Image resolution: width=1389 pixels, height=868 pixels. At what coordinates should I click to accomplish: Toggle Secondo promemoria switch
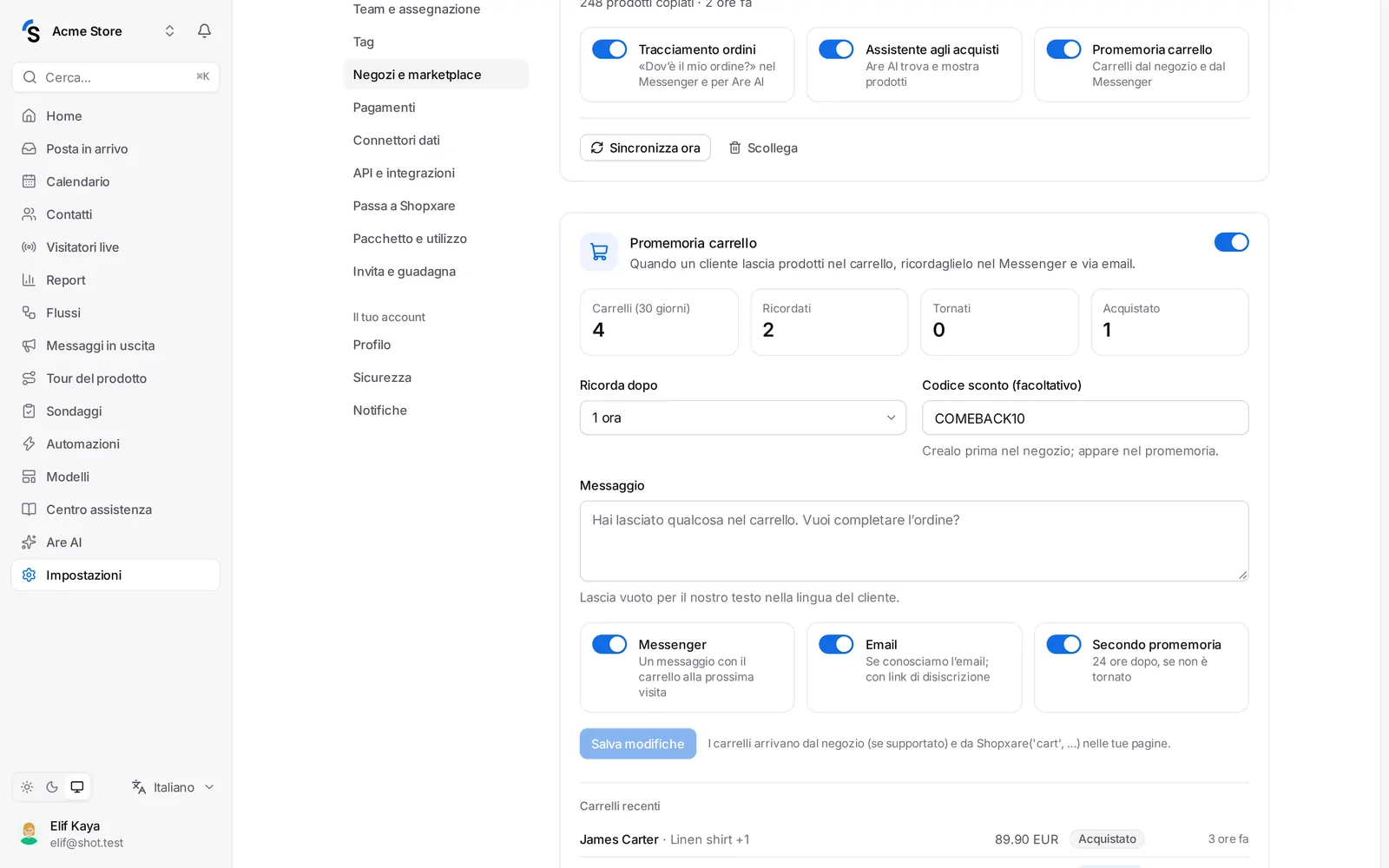pyautogui.click(x=1063, y=644)
